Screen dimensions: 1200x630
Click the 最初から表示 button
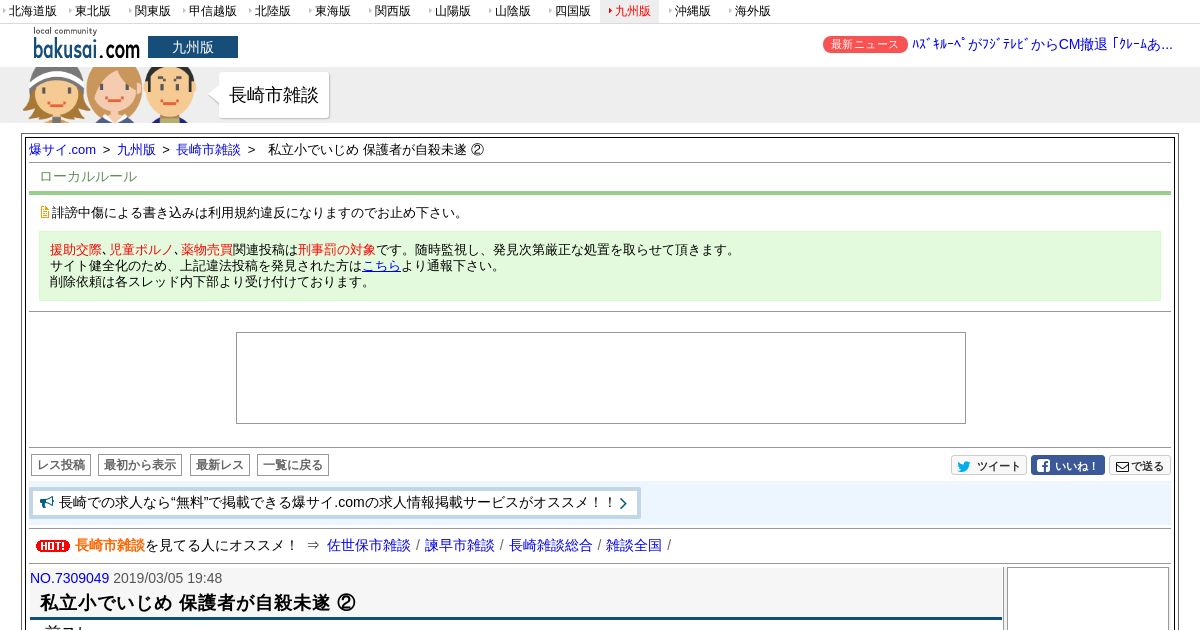pos(140,465)
